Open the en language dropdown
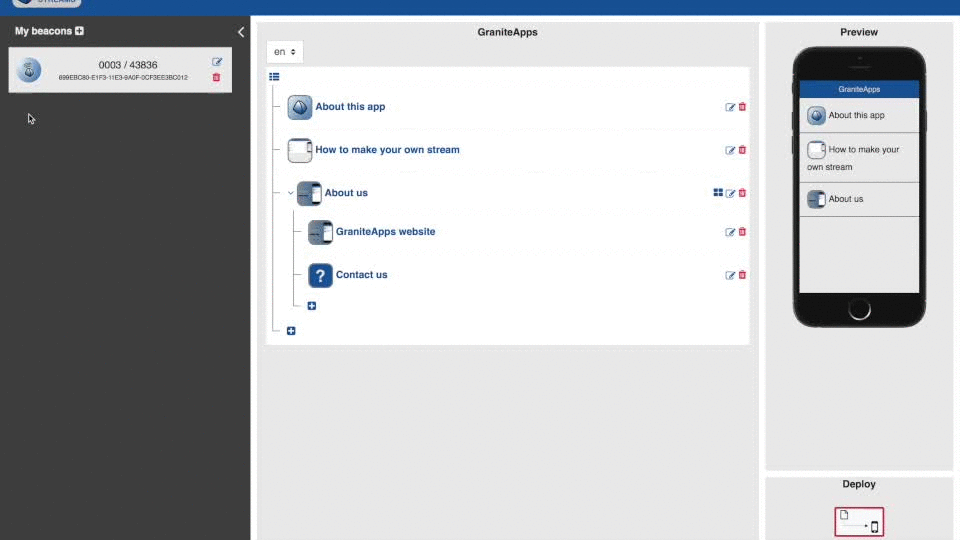The height and width of the screenshot is (540, 960). [x=285, y=52]
